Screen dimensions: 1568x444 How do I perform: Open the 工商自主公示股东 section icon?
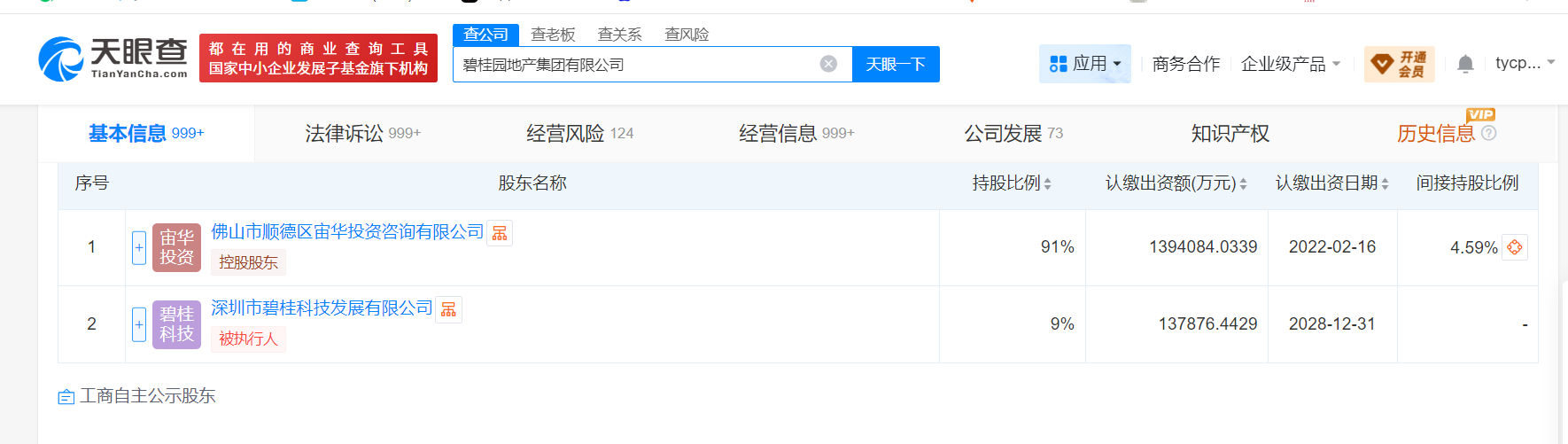tap(66, 397)
